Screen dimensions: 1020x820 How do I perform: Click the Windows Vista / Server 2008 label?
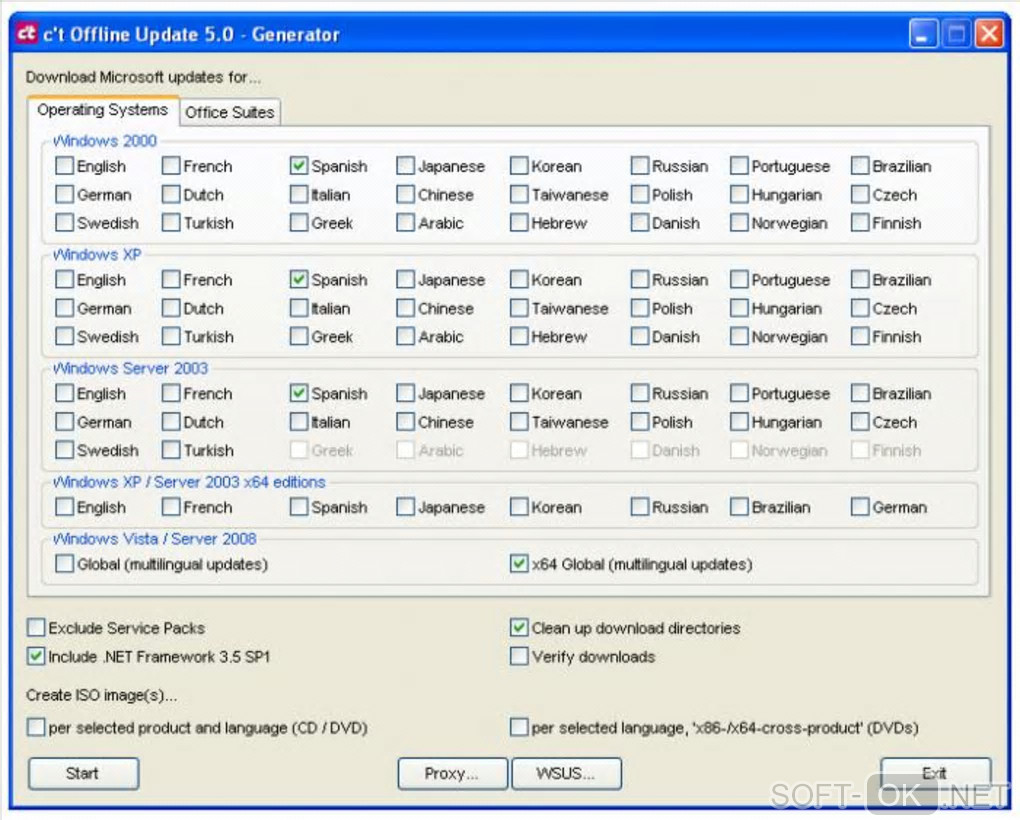(155, 539)
